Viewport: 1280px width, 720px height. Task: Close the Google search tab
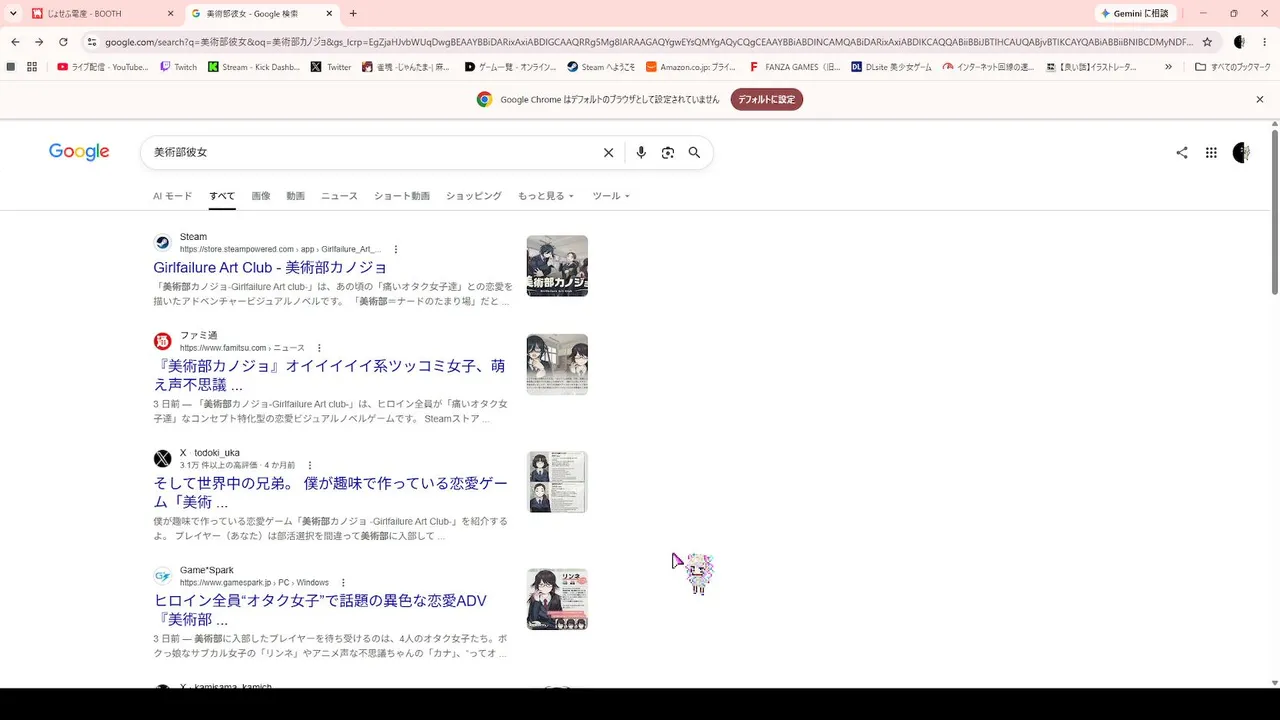[x=329, y=14]
